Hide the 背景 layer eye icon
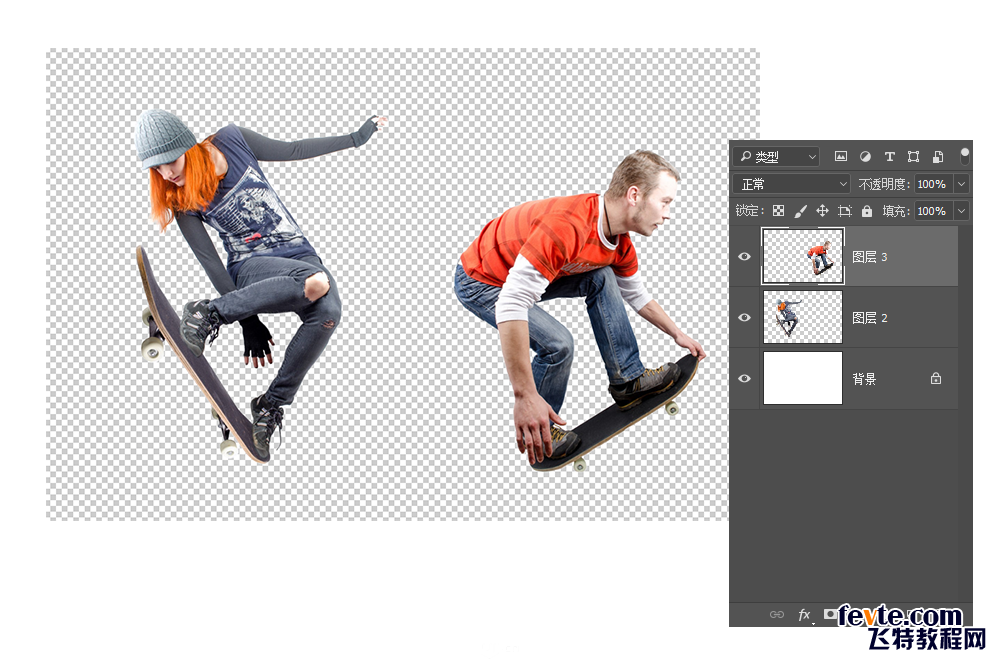Screen dimensions: 1000x664 point(744,378)
